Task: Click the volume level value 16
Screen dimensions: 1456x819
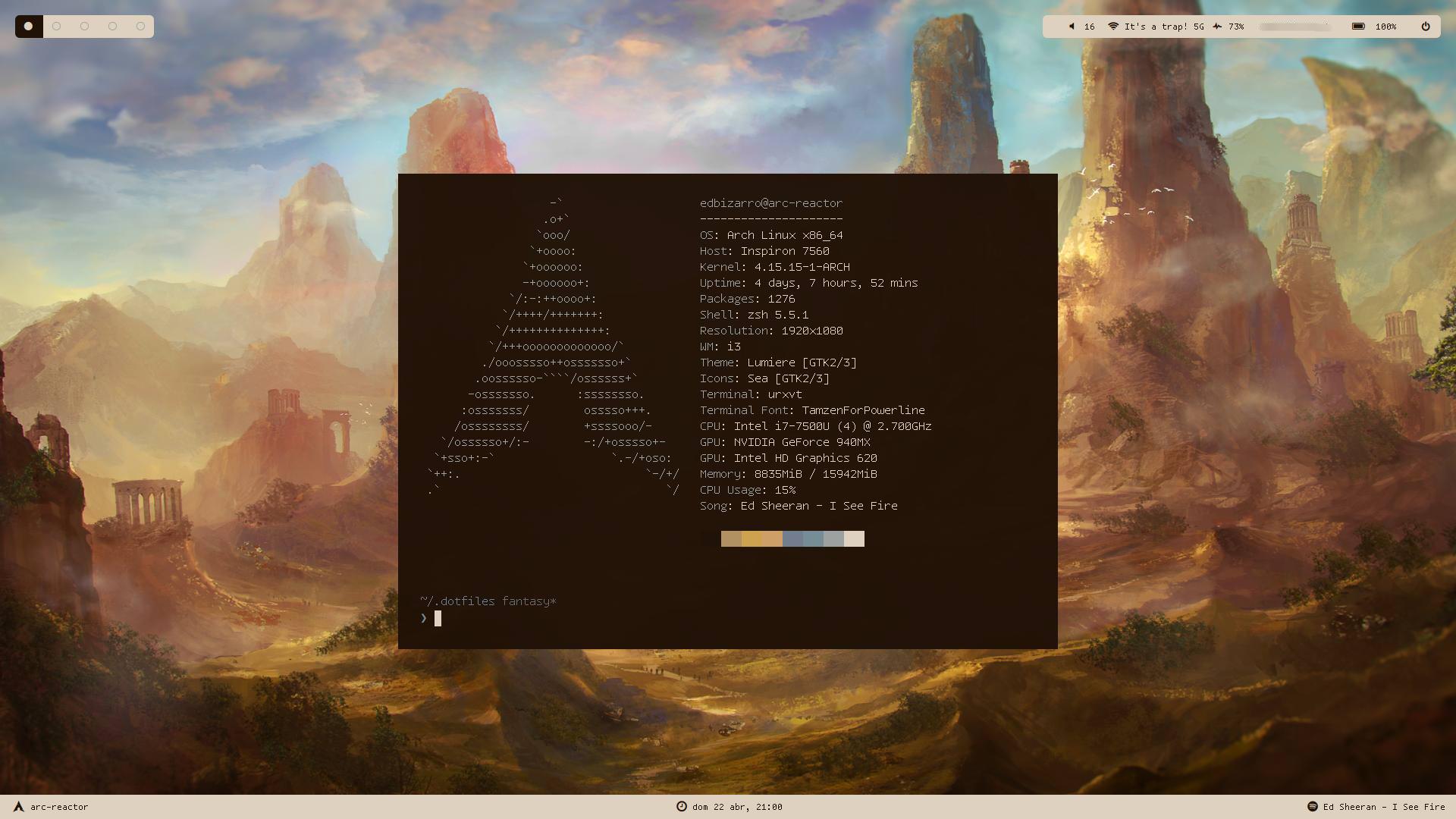Action: tap(1090, 27)
